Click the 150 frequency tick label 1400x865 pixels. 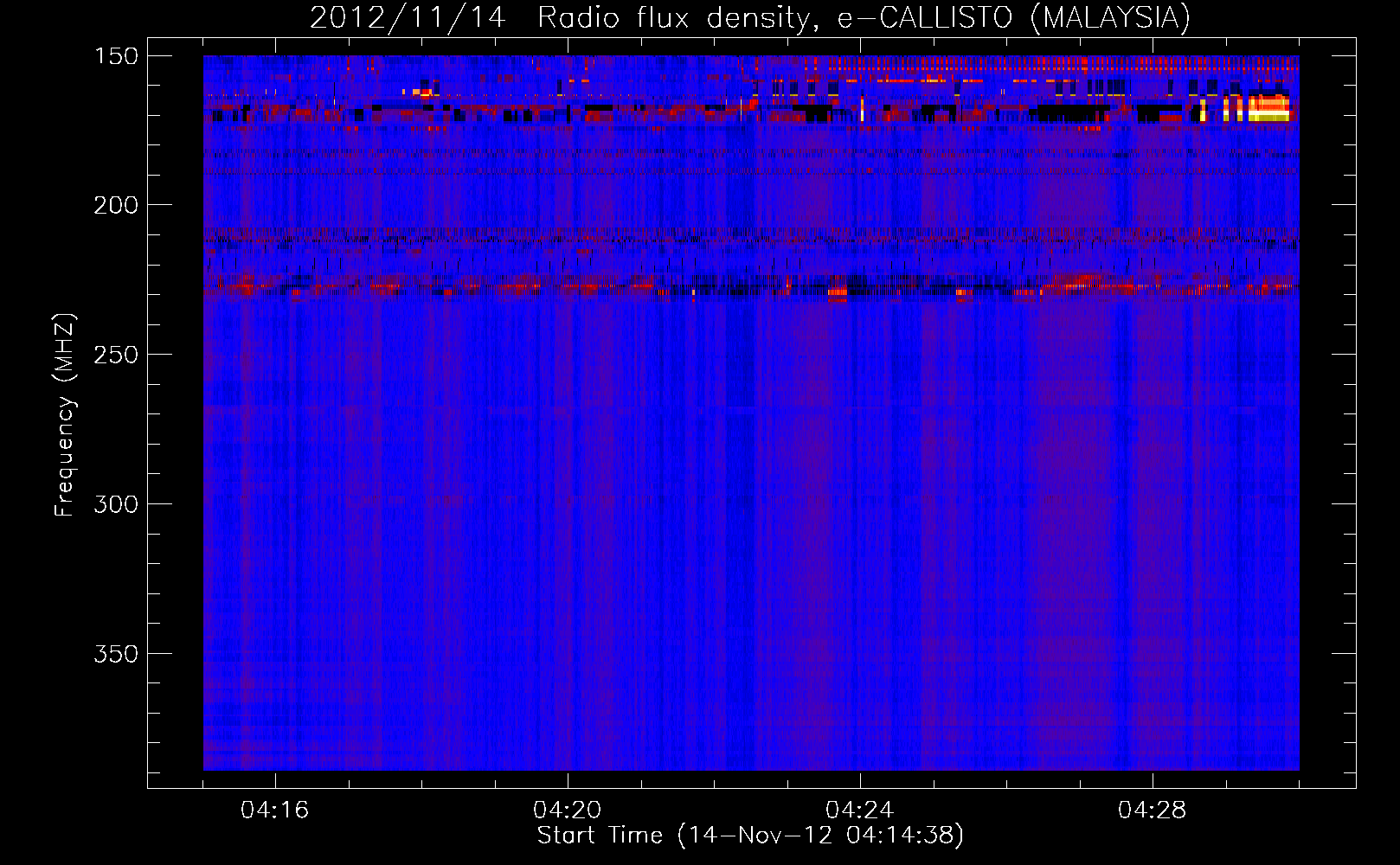coord(116,56)
